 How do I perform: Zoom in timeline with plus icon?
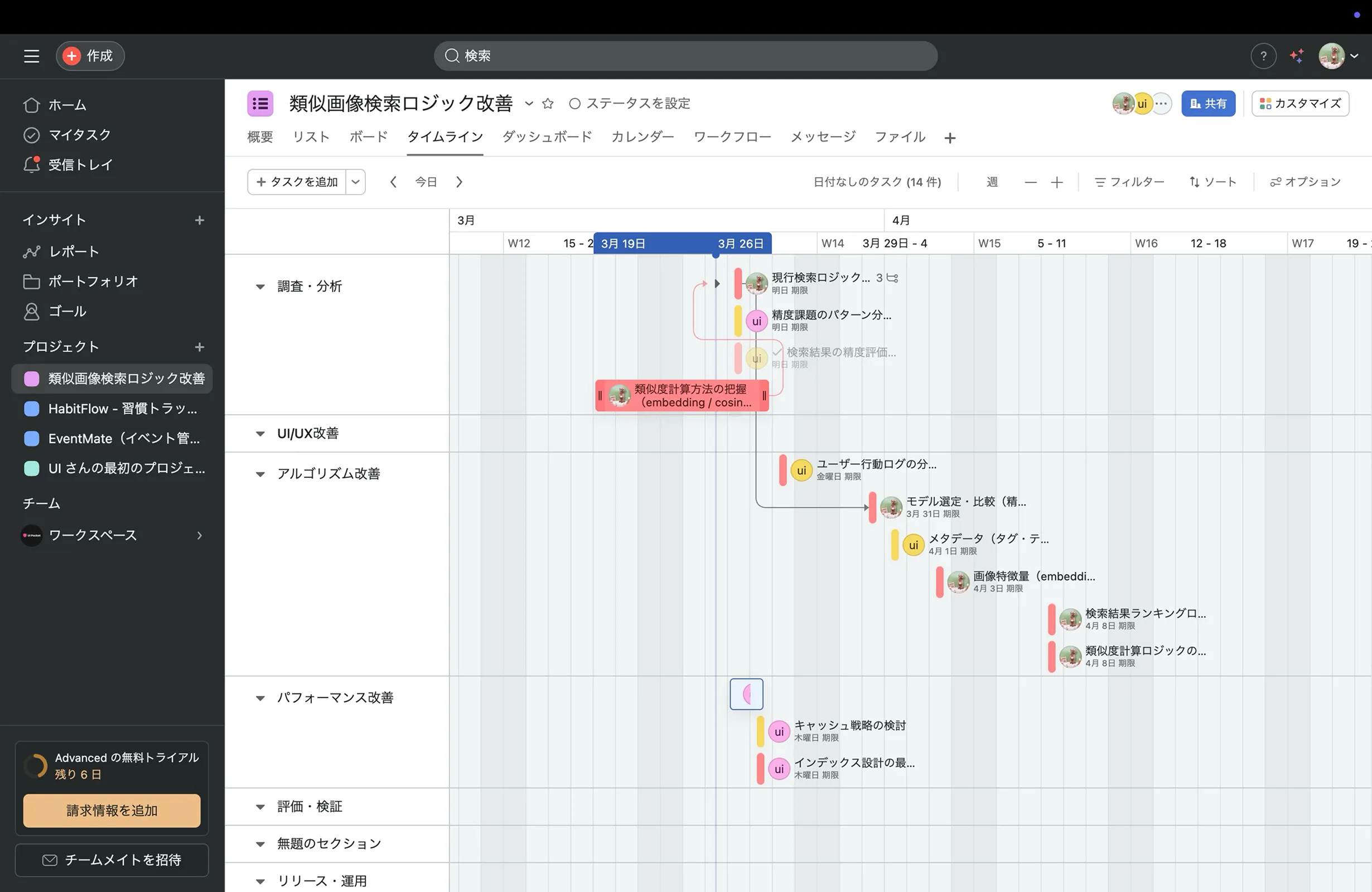[x=1057, y=183]
